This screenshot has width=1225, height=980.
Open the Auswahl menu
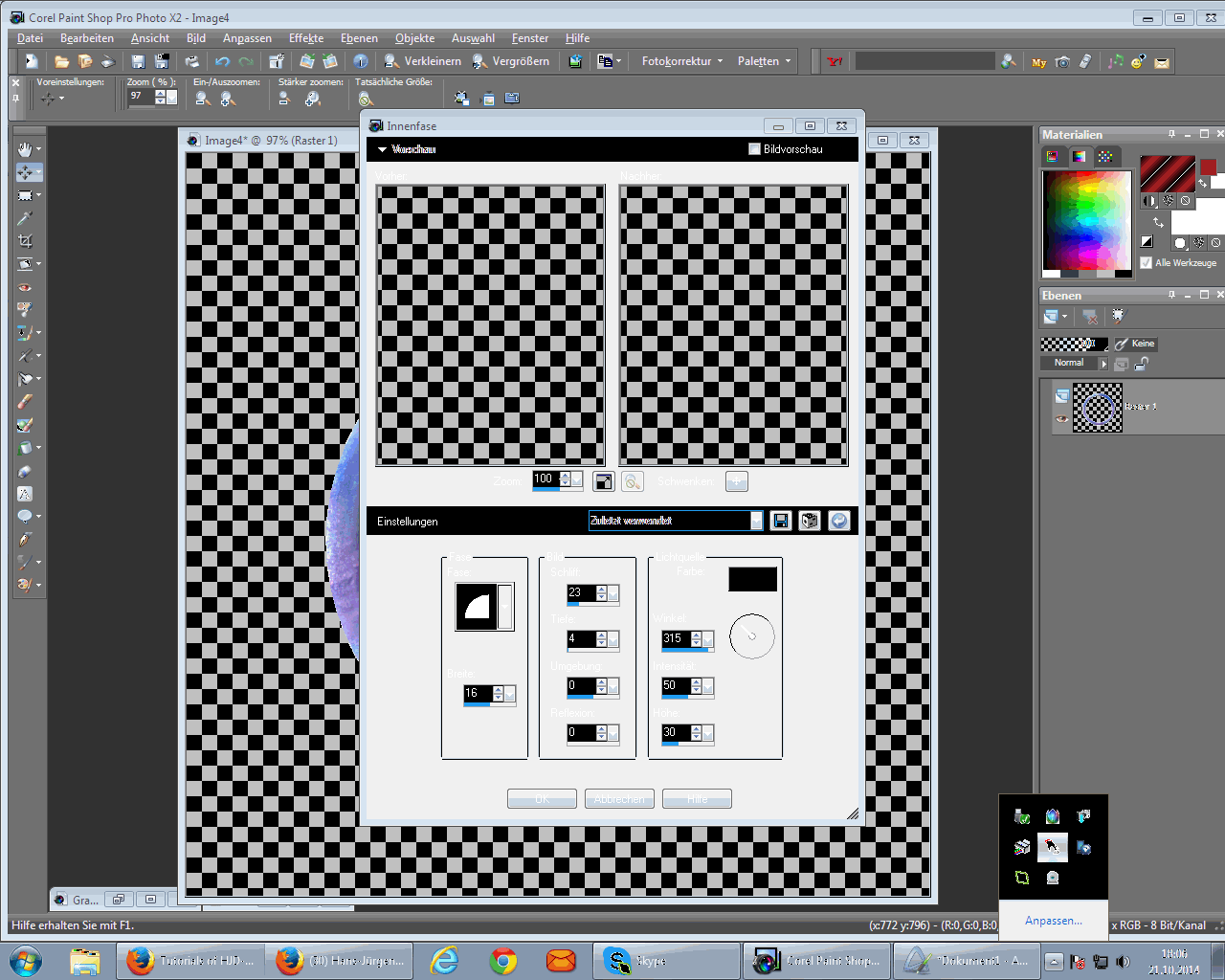[473, 38]
